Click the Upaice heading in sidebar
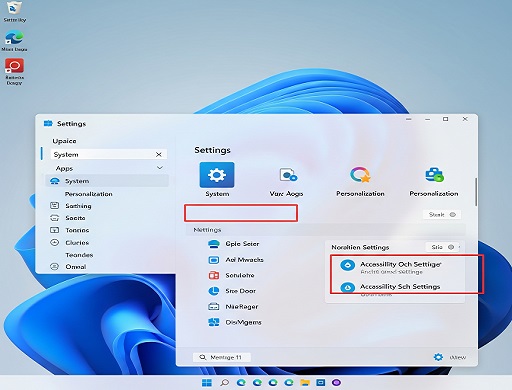This screenshot has width=512, height=390. click(64, 141)
